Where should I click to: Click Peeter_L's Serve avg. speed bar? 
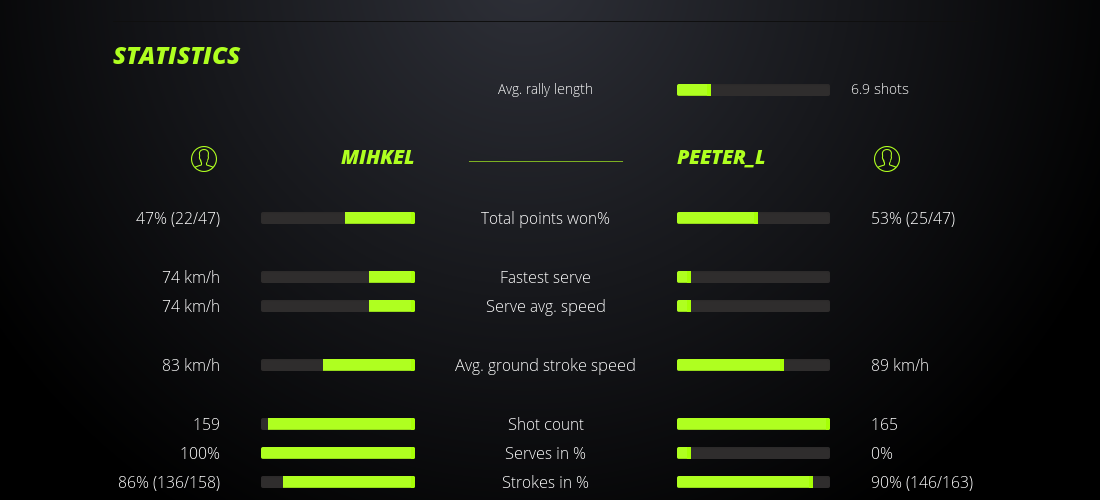pyautogui.click(x=753, y=306)
